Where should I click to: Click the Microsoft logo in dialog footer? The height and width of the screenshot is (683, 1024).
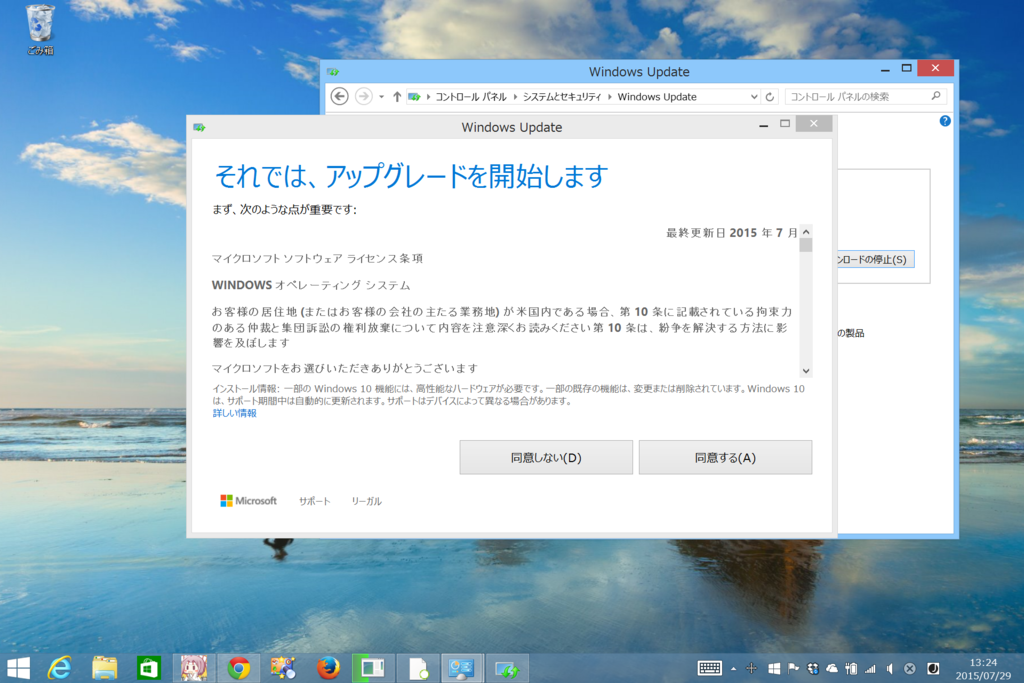pyautogui.click(x=249, y=501)
